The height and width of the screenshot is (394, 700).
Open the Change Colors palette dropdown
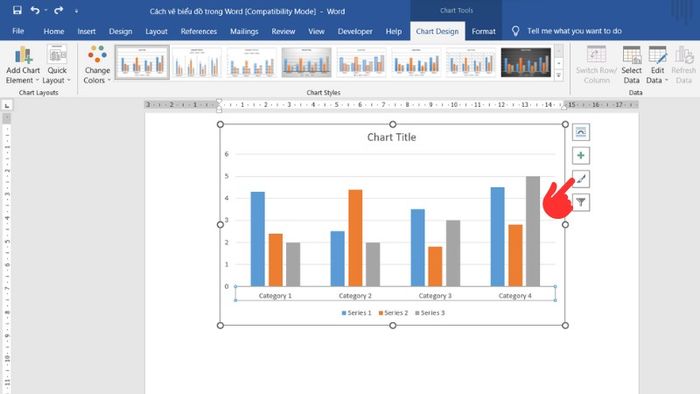tap(97, 65)
